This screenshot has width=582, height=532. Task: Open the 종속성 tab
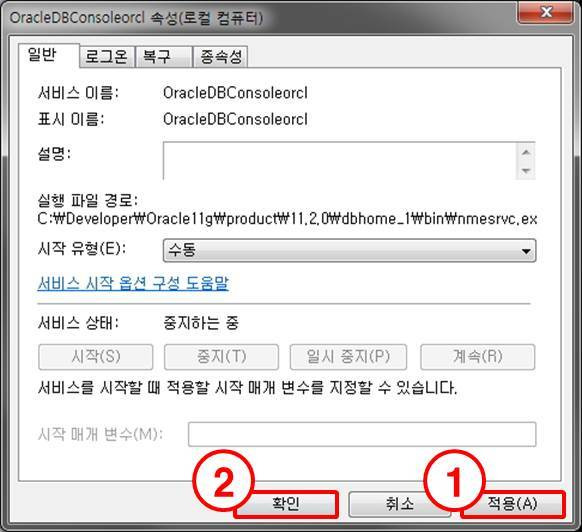[x=220, y=57]
